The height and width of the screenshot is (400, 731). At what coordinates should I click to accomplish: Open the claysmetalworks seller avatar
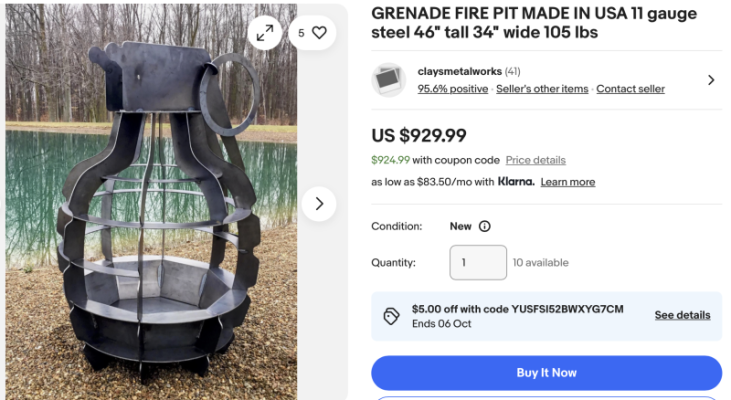[x=388, y=80]
